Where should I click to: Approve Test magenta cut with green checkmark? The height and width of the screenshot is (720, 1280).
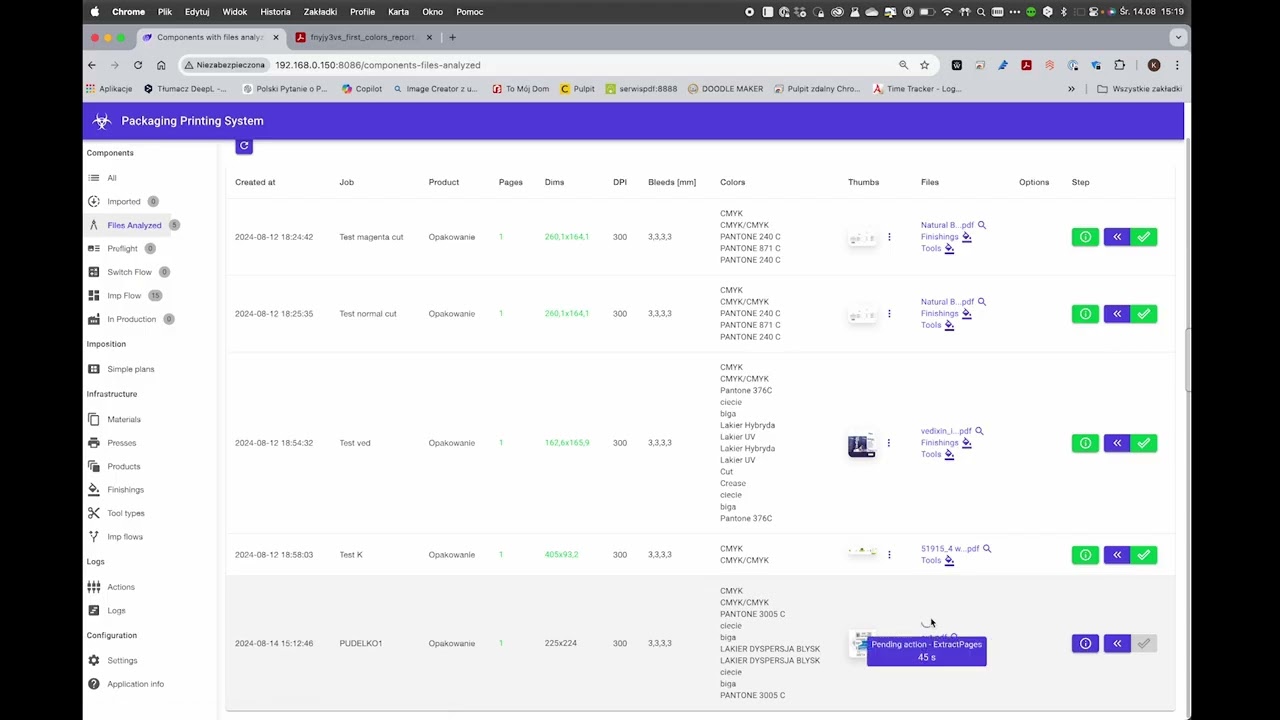tap(1144, 237)
